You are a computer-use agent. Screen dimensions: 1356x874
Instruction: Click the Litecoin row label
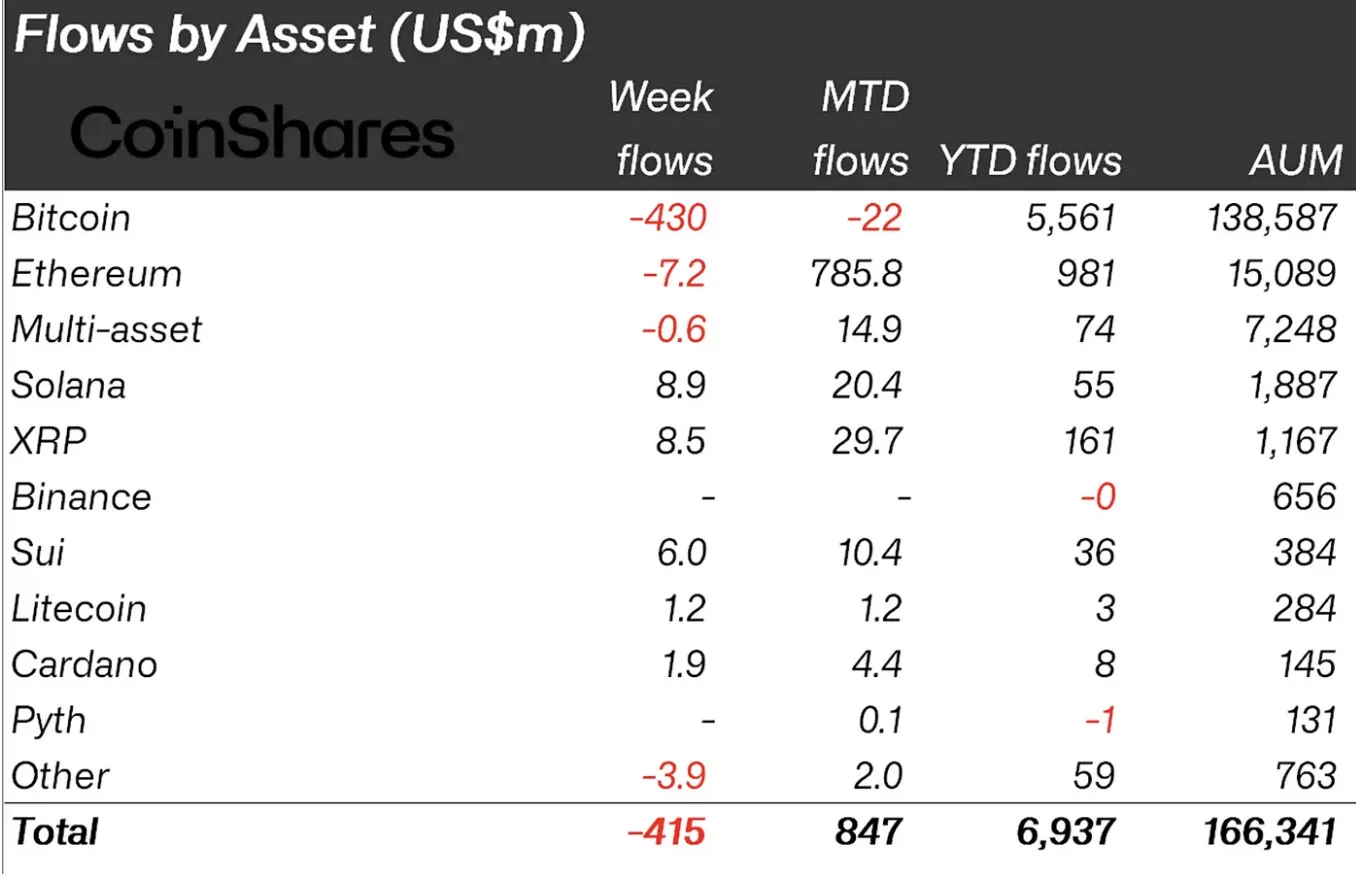79,609
